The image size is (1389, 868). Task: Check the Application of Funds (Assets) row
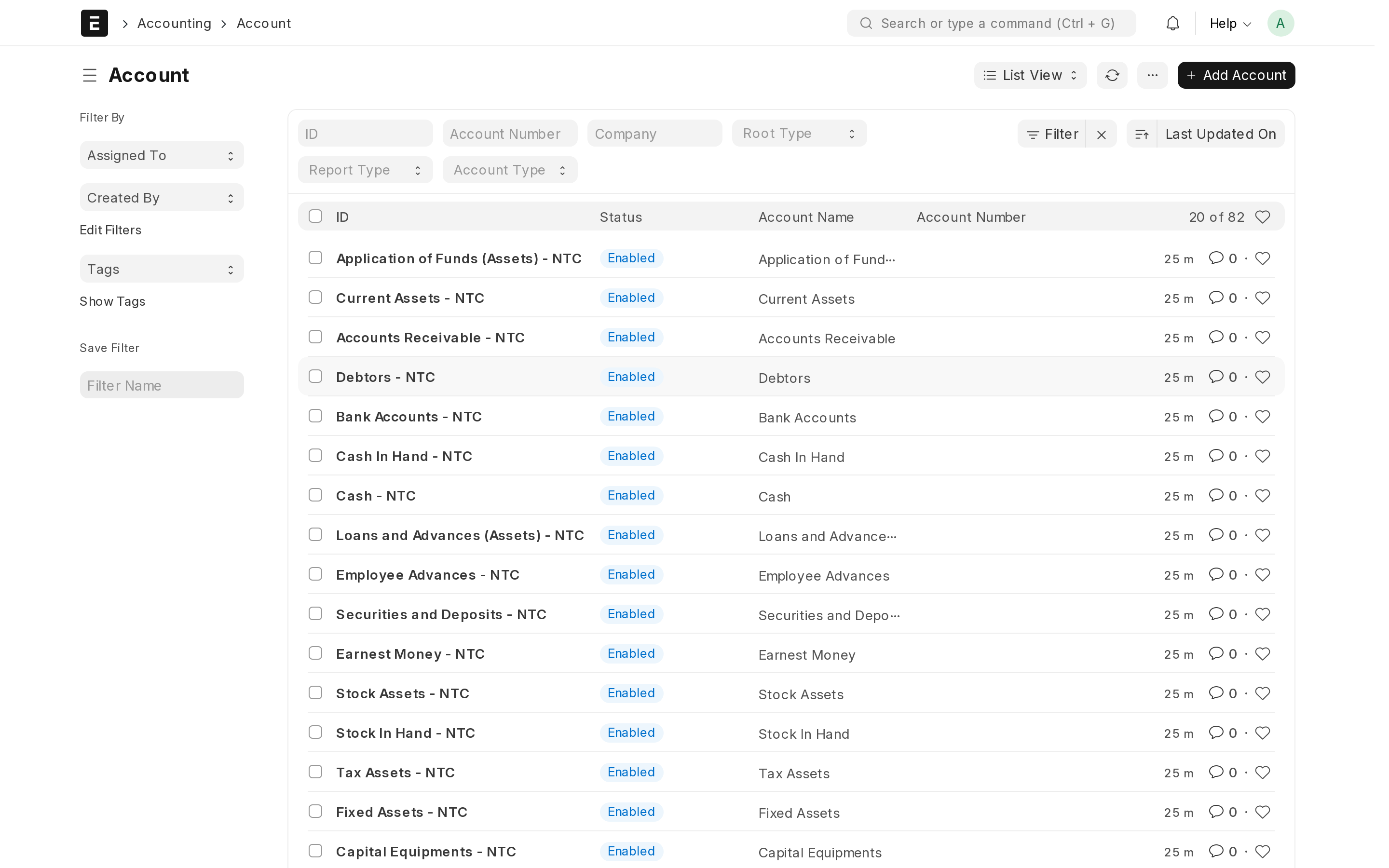(x=315, y=258)
